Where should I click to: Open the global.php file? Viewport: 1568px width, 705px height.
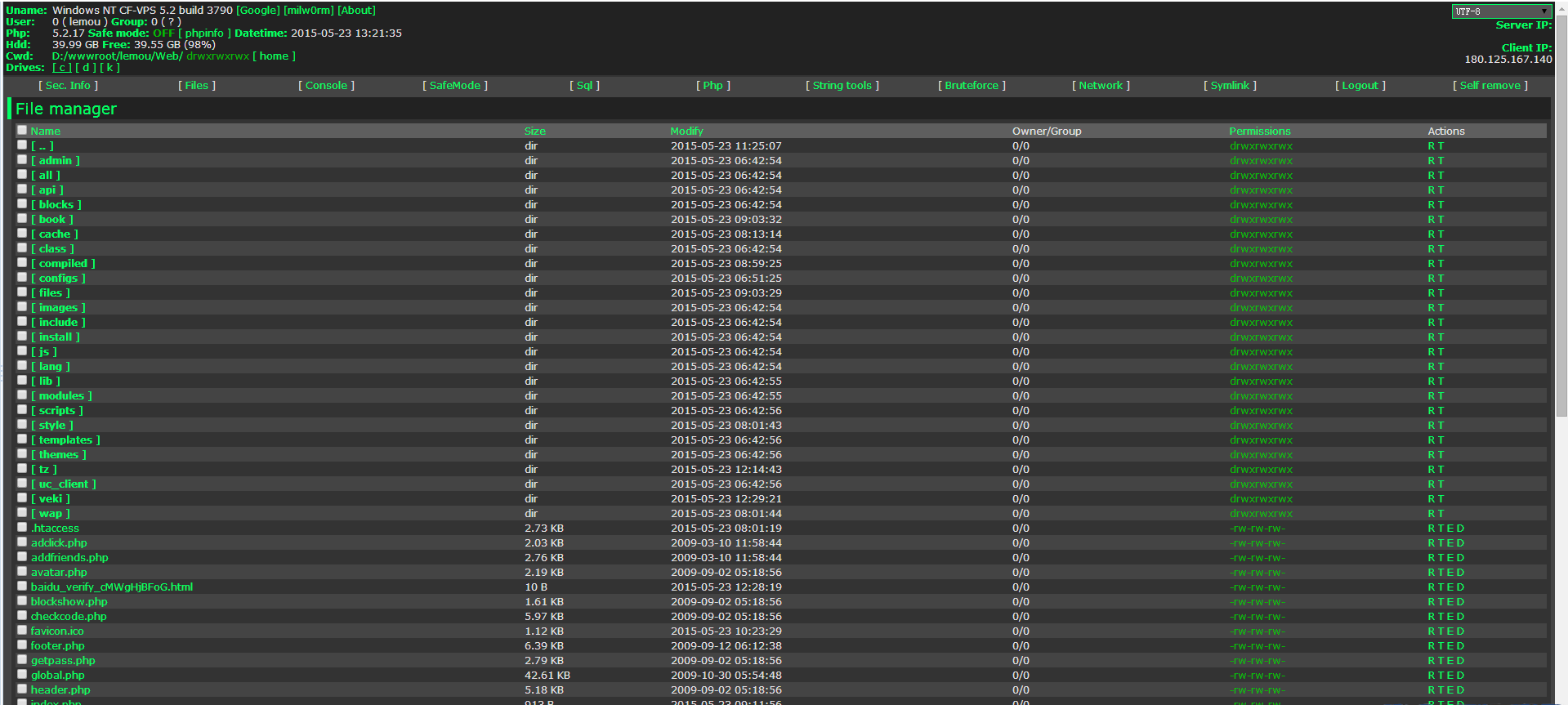57,675
